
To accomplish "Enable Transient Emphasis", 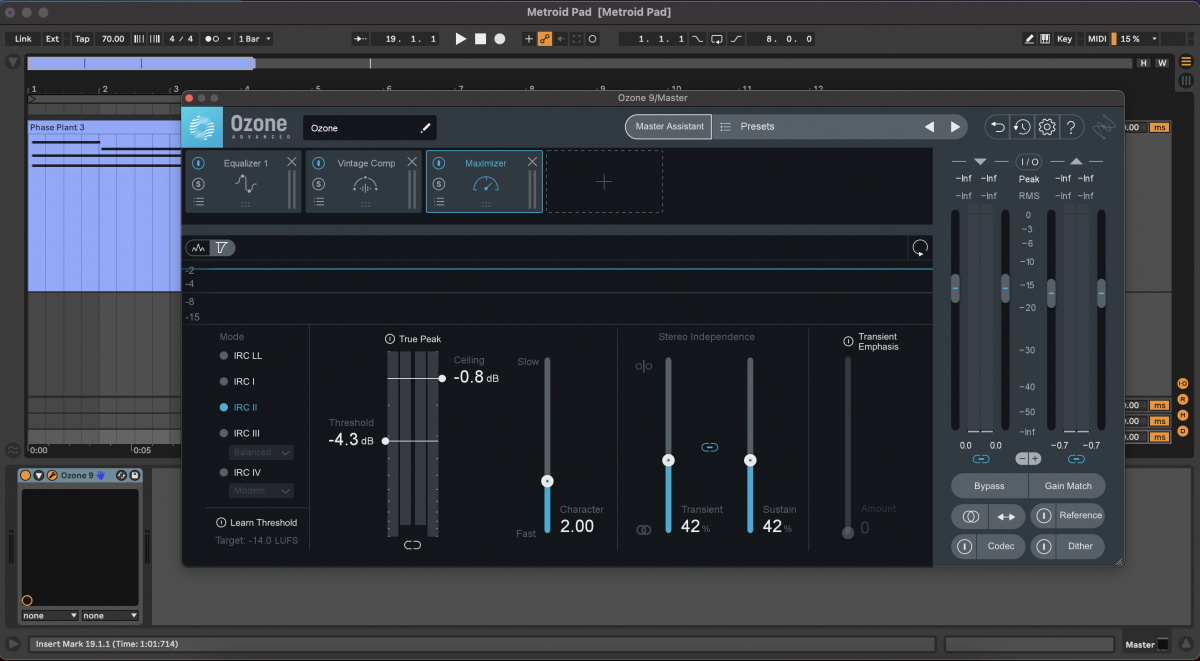I will coord(848,341).
